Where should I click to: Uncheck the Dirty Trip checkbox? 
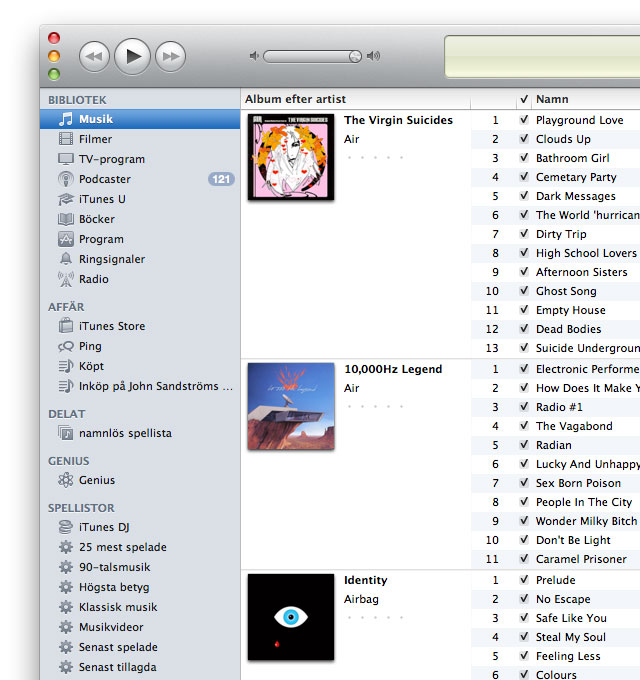524,234
